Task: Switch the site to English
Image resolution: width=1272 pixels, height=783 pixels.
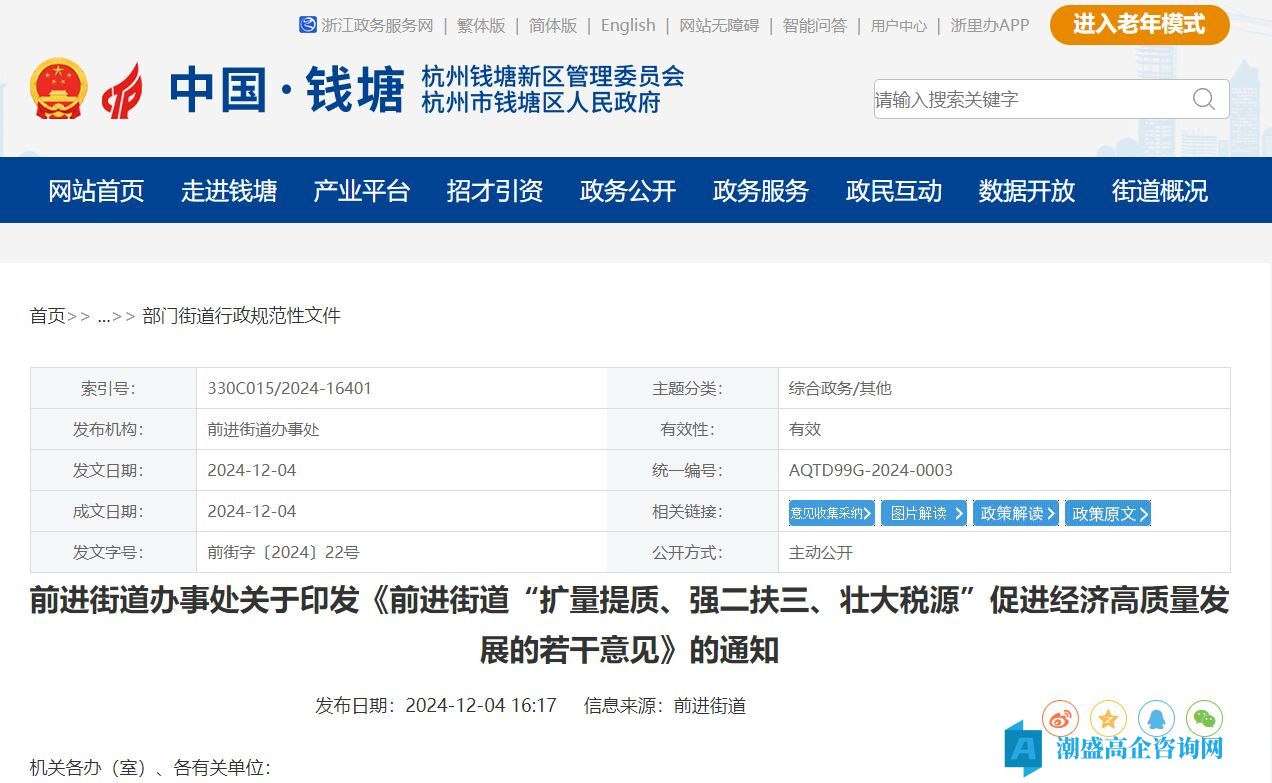Action: click(628, 26)
